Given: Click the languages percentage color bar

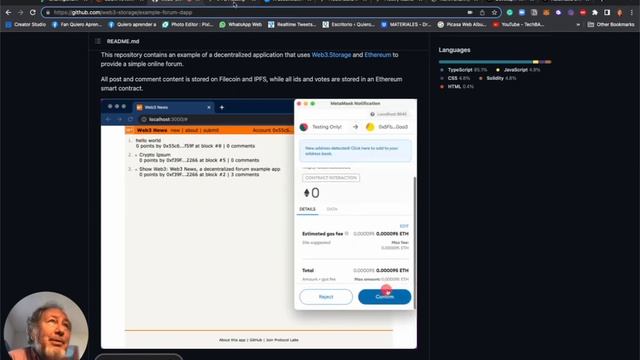Looking at the screenshot, I should [495, 62].
